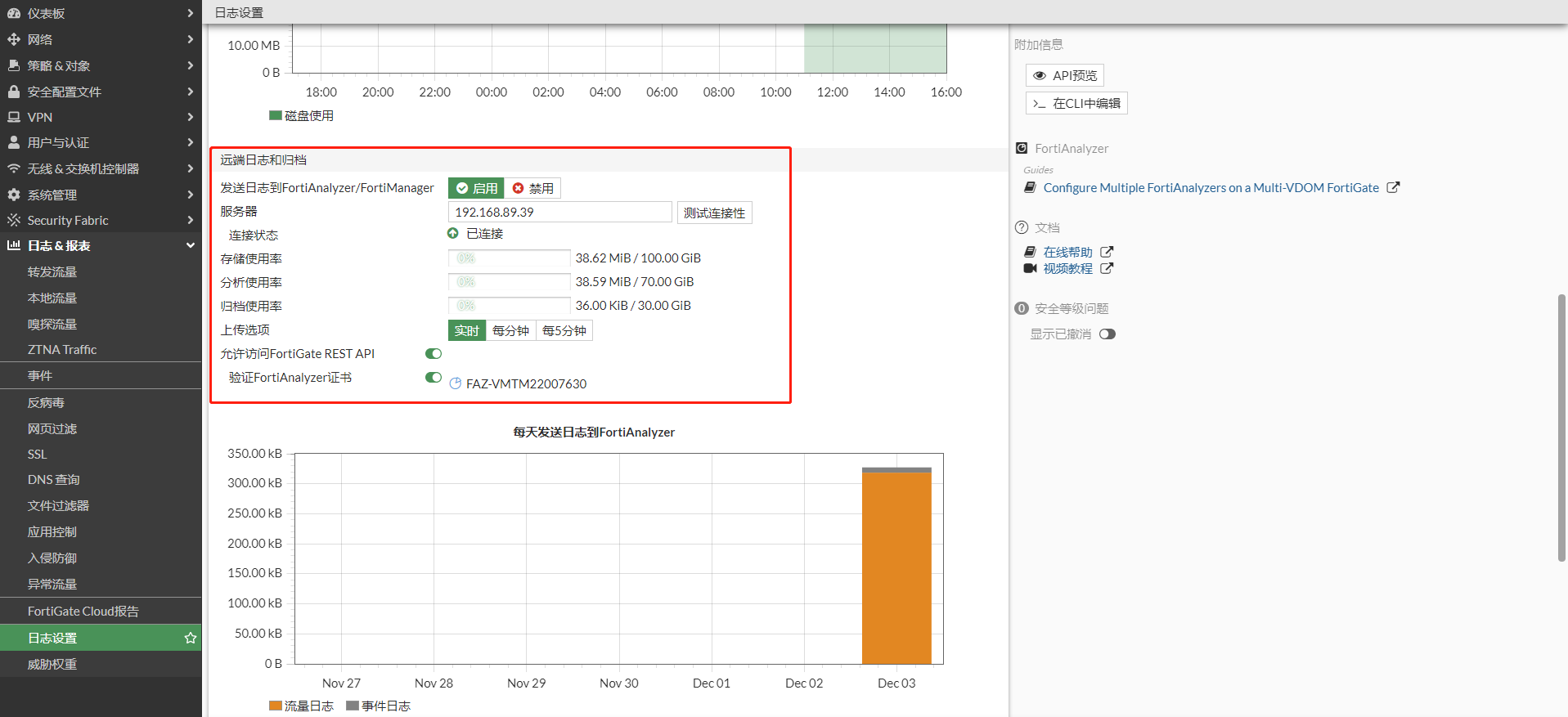The height and width of the screenshot is (717, 1568).
Task: Click the 存储使用率 progress bar
Action: 509,258
